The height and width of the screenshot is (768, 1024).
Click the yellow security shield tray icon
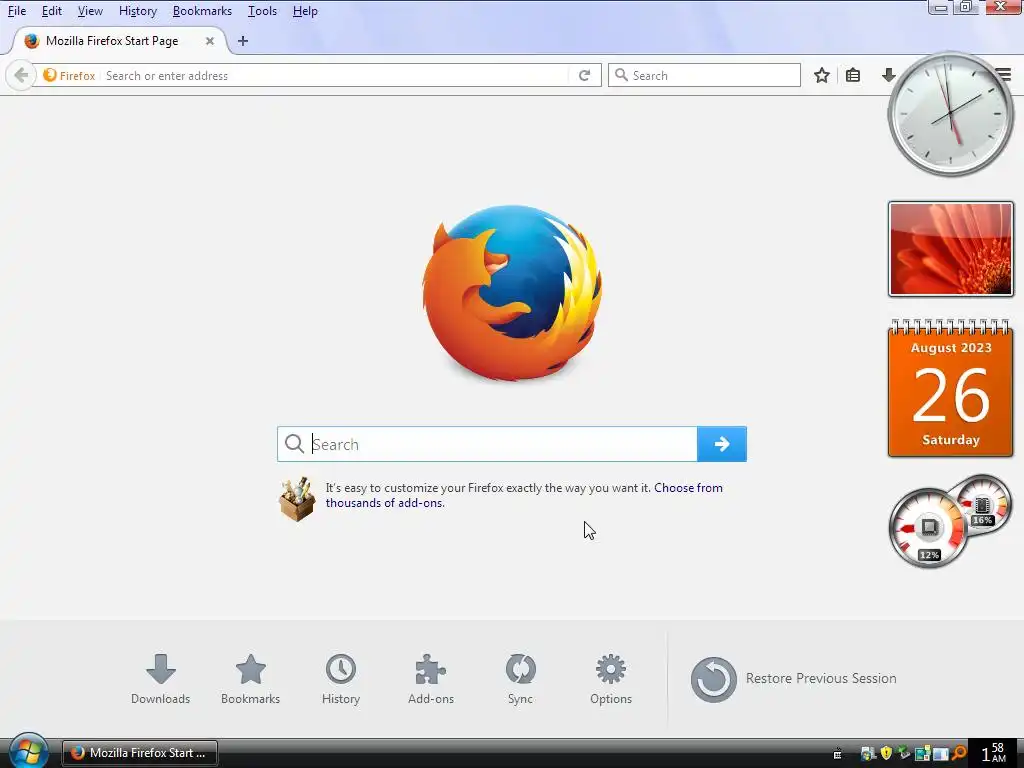pos(886,754)
